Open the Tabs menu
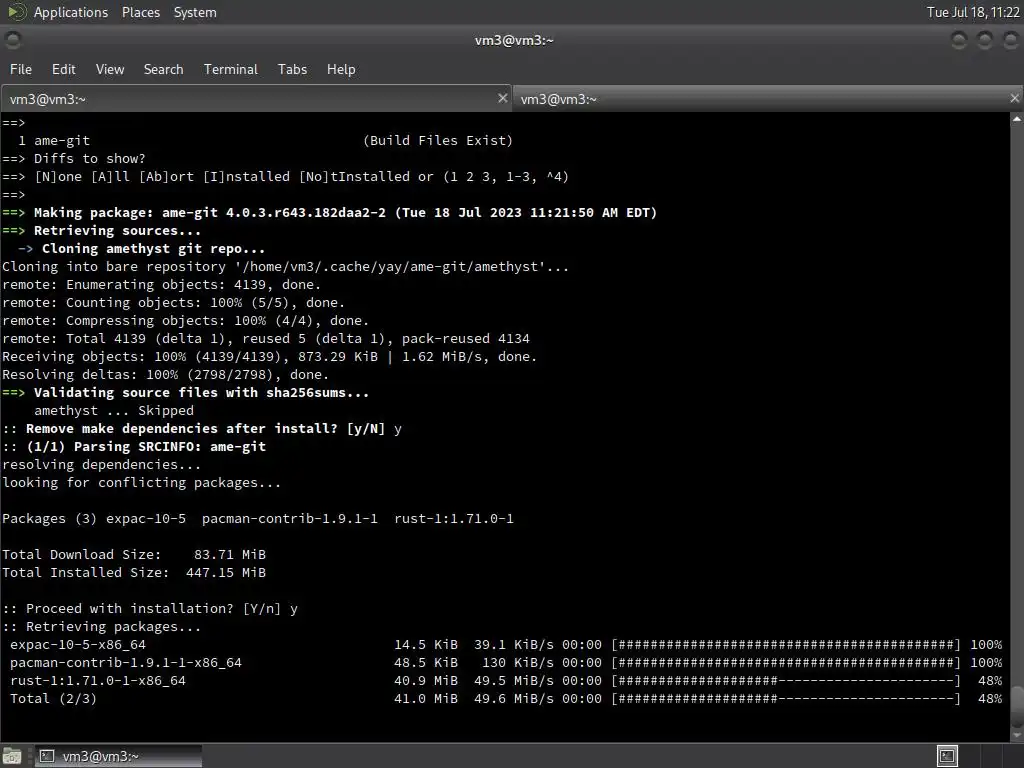1024x768 pixels. (292, 69)
